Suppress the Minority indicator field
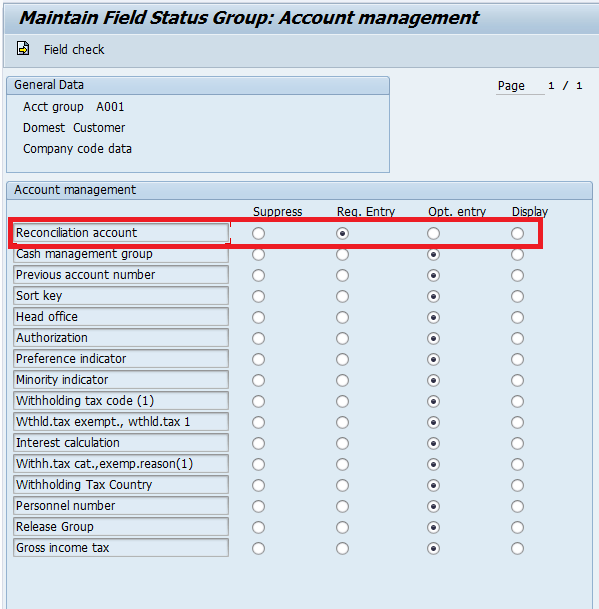 [x=258, y=380]
